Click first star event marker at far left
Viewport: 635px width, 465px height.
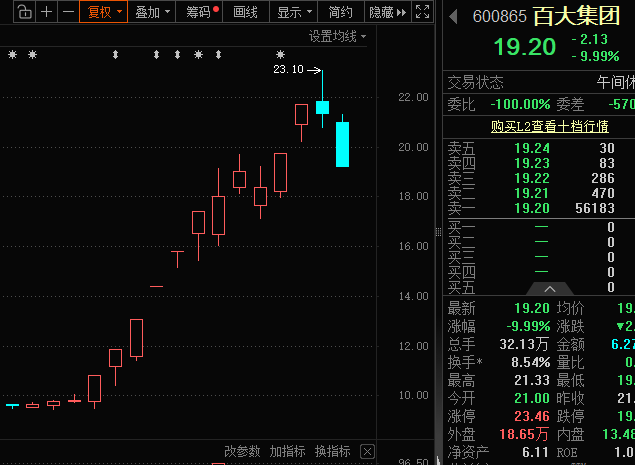(x=13, y=54)
